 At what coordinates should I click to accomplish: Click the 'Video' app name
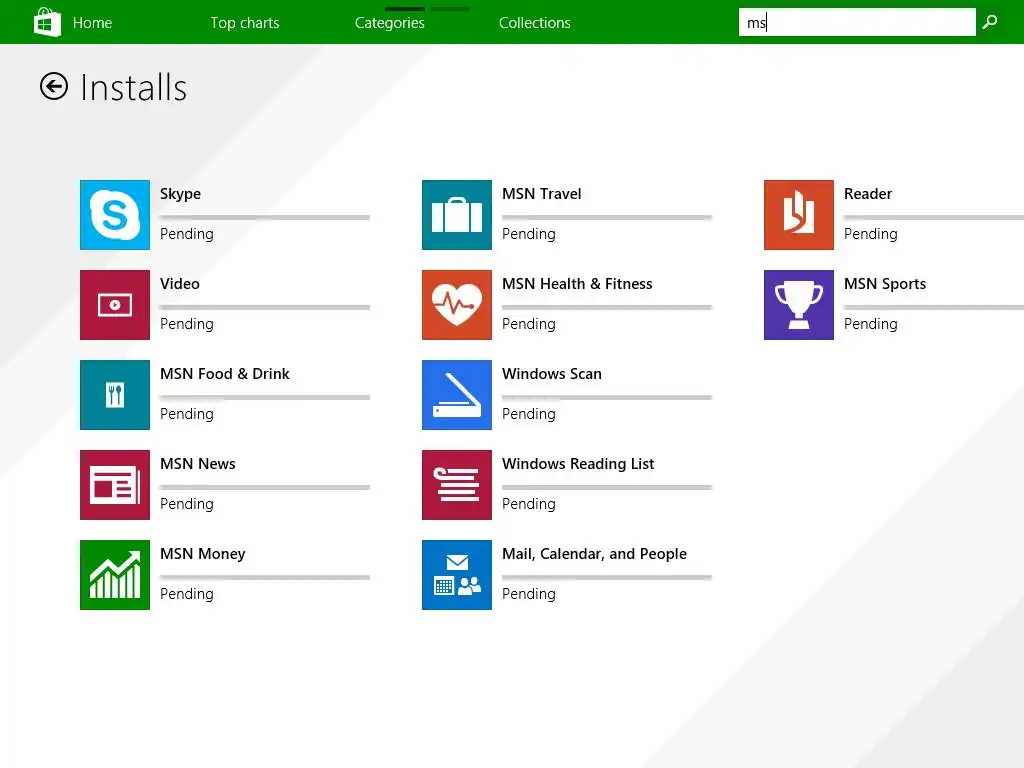click(180, 284)
